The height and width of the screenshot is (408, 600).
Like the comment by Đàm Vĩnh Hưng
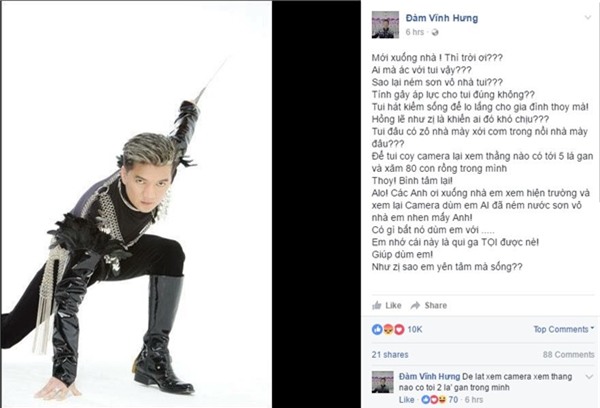point(406,400)
